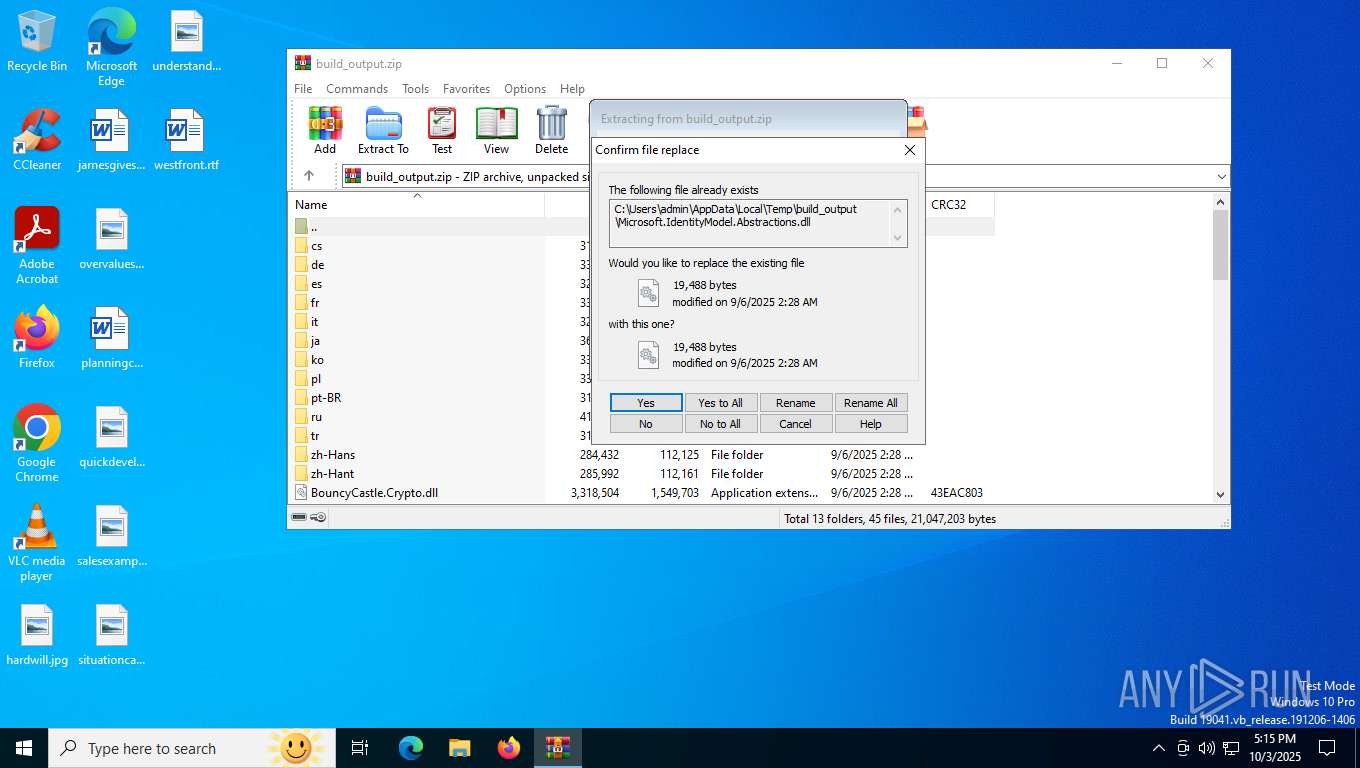Click No in file replace dialog

[646, 424]
